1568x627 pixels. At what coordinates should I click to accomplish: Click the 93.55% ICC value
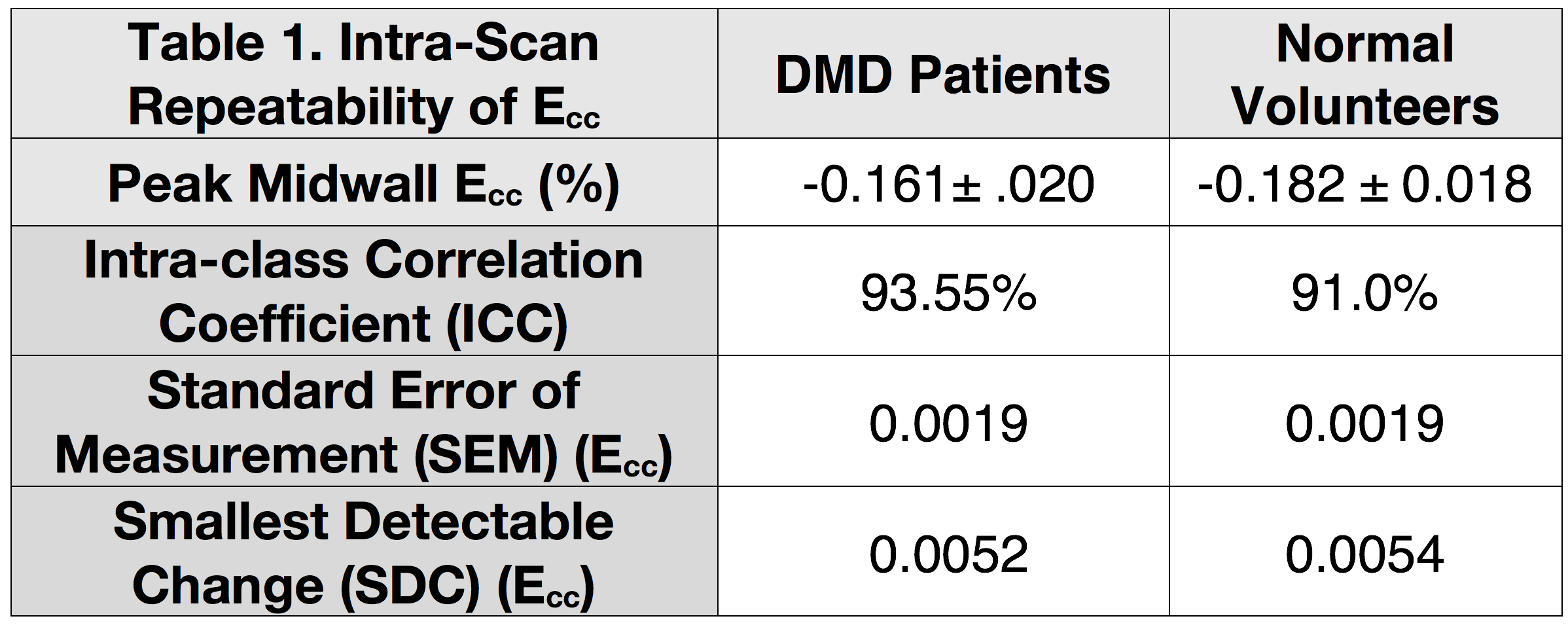point(948,293)
